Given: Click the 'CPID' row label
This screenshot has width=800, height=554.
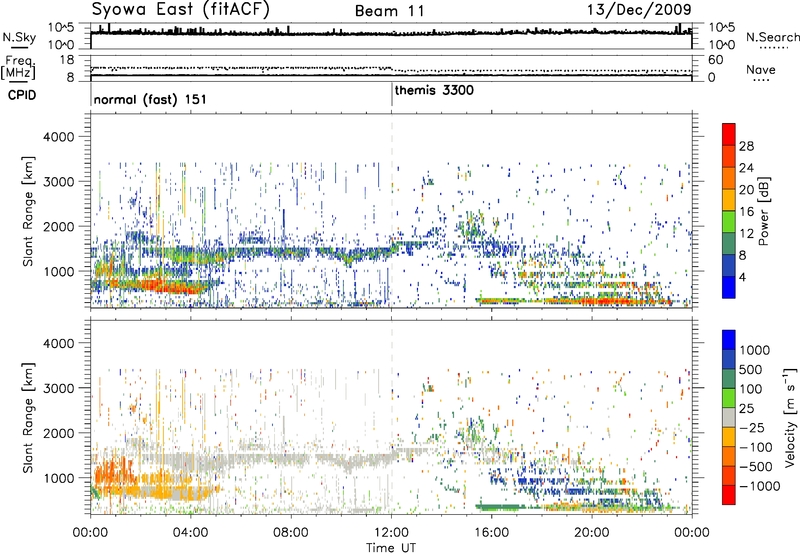Looking at the screenshot, I should [x=22, y=95].
